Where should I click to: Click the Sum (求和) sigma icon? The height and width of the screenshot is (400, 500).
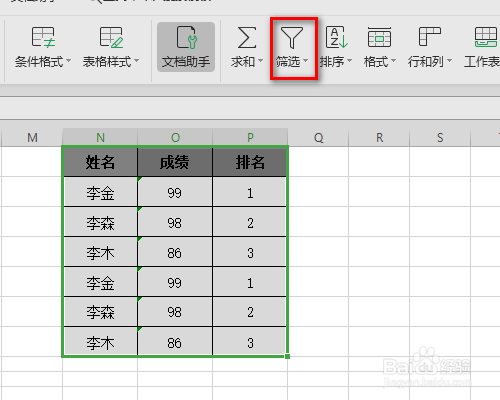click(x=247, y=37)
